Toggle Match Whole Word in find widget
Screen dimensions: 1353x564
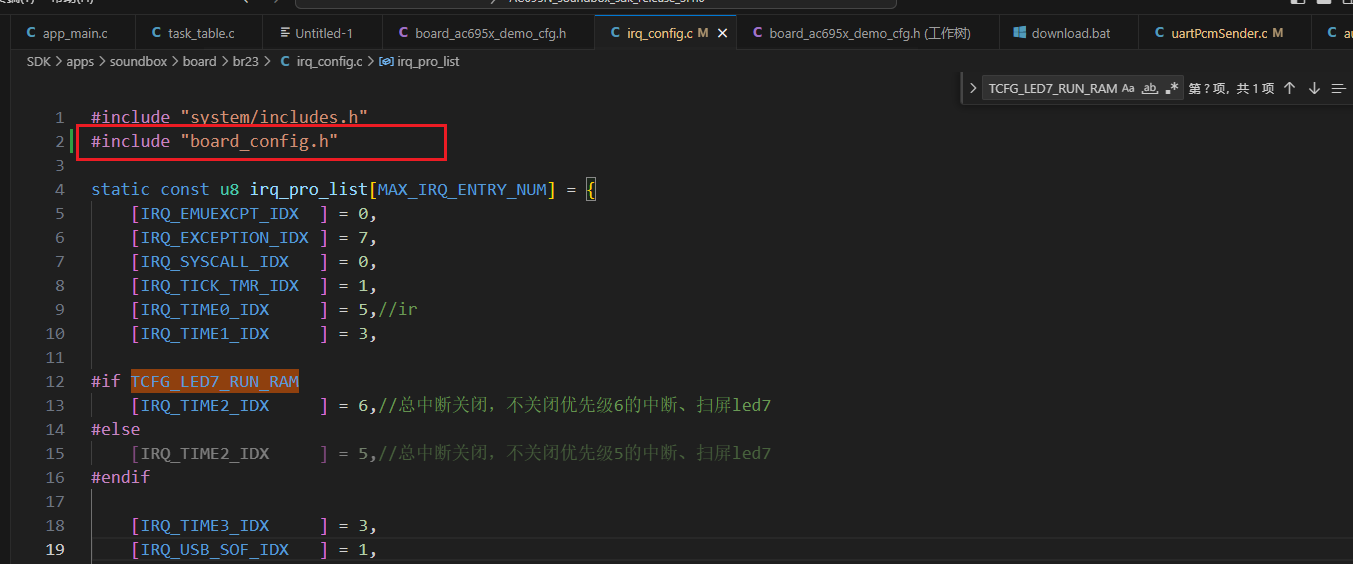tap(1150, 88)
